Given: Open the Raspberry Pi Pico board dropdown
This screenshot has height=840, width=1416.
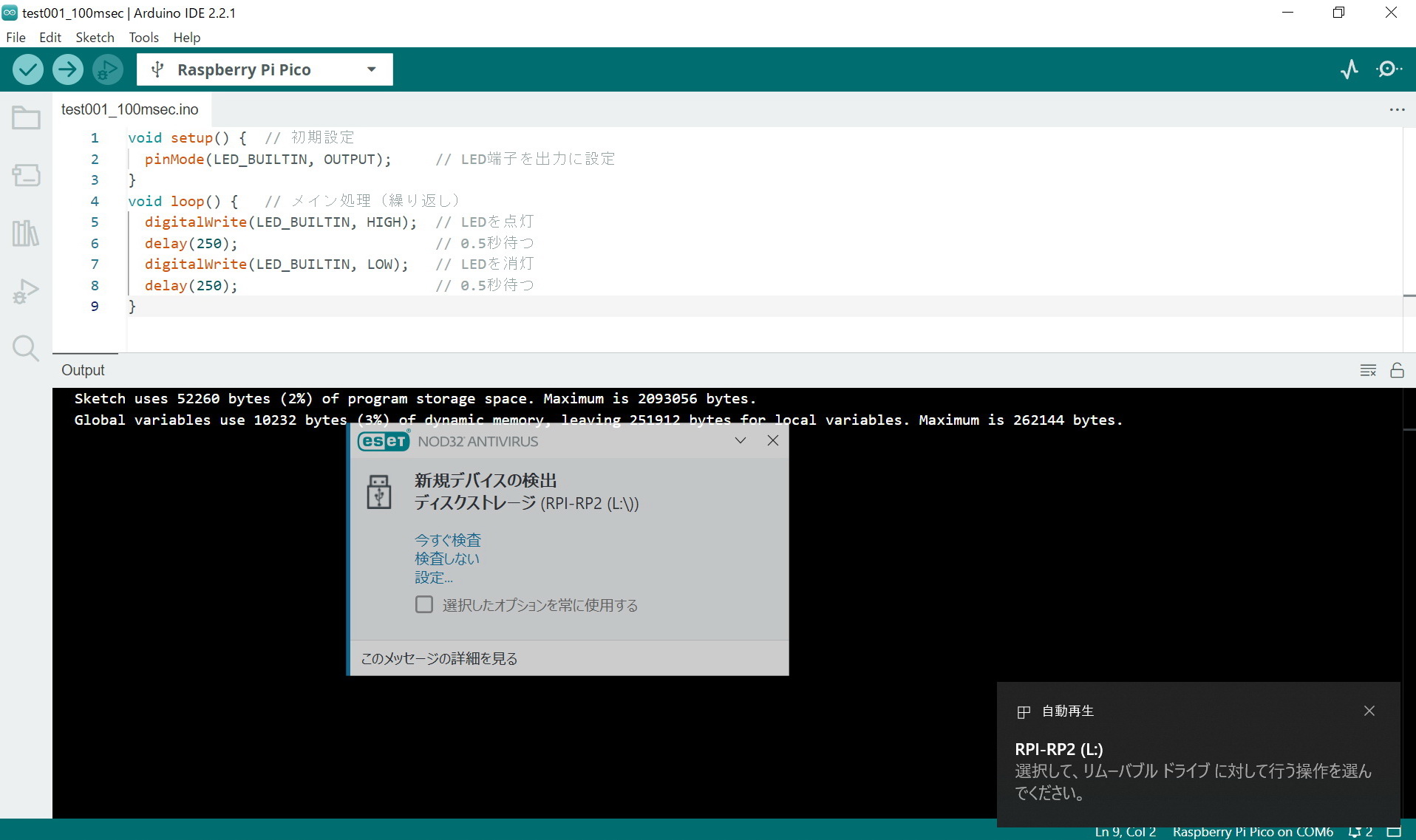Looking at the screenshot, I should (x=265, y=69).
